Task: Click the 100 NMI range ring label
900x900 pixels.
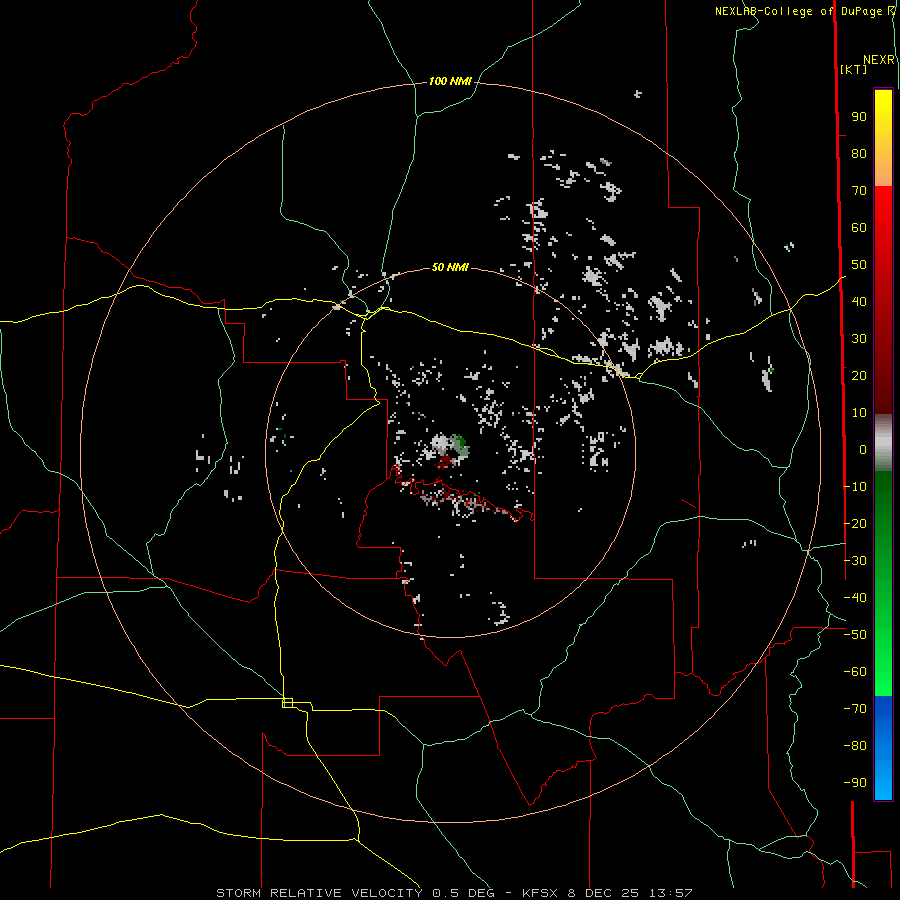Action: coord(450,82)
